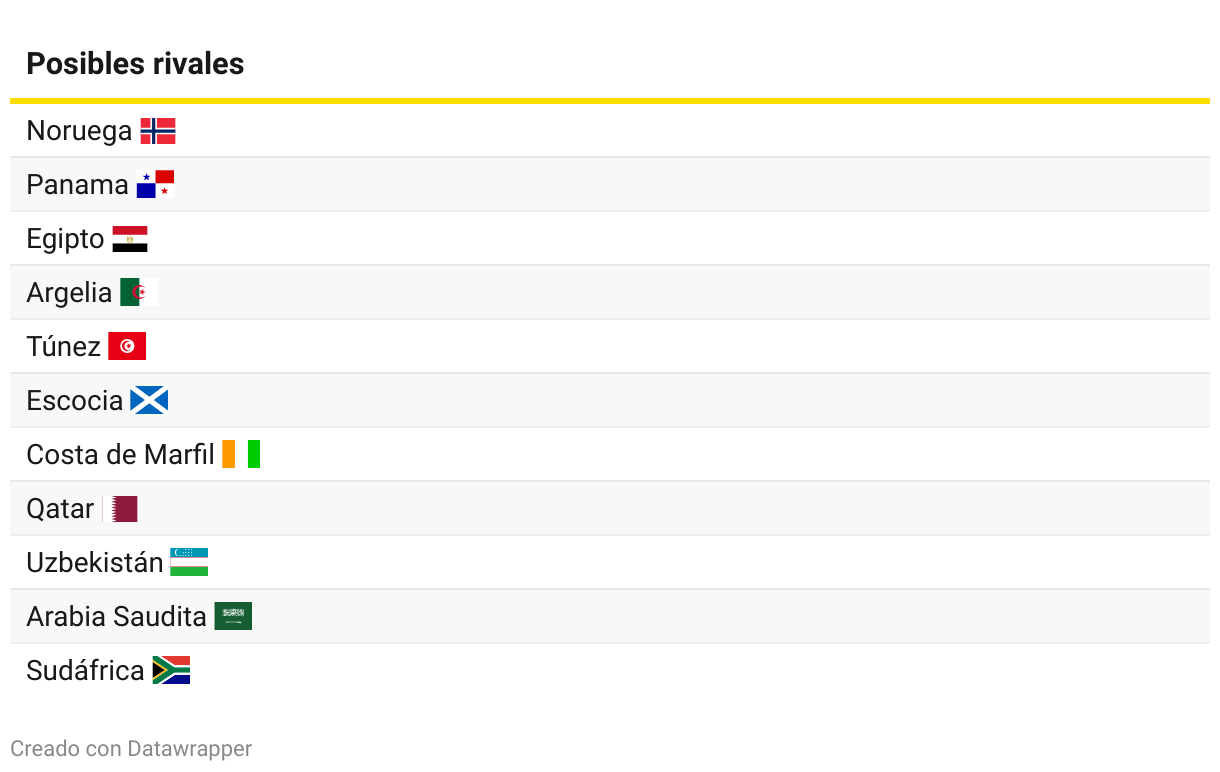1220x772 pixels.
Task: Click the Uzbekistan flag icon
Action: tap(189, 563)
